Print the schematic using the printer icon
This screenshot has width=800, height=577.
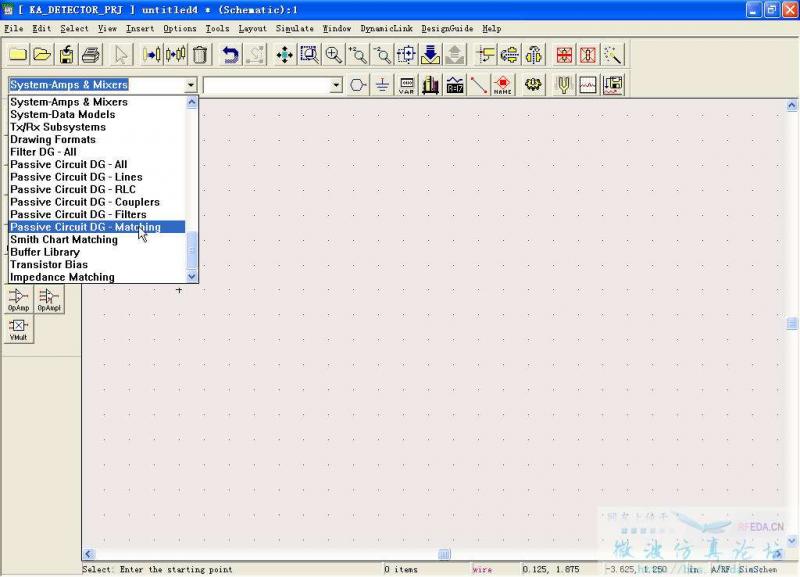pos(91,55)
